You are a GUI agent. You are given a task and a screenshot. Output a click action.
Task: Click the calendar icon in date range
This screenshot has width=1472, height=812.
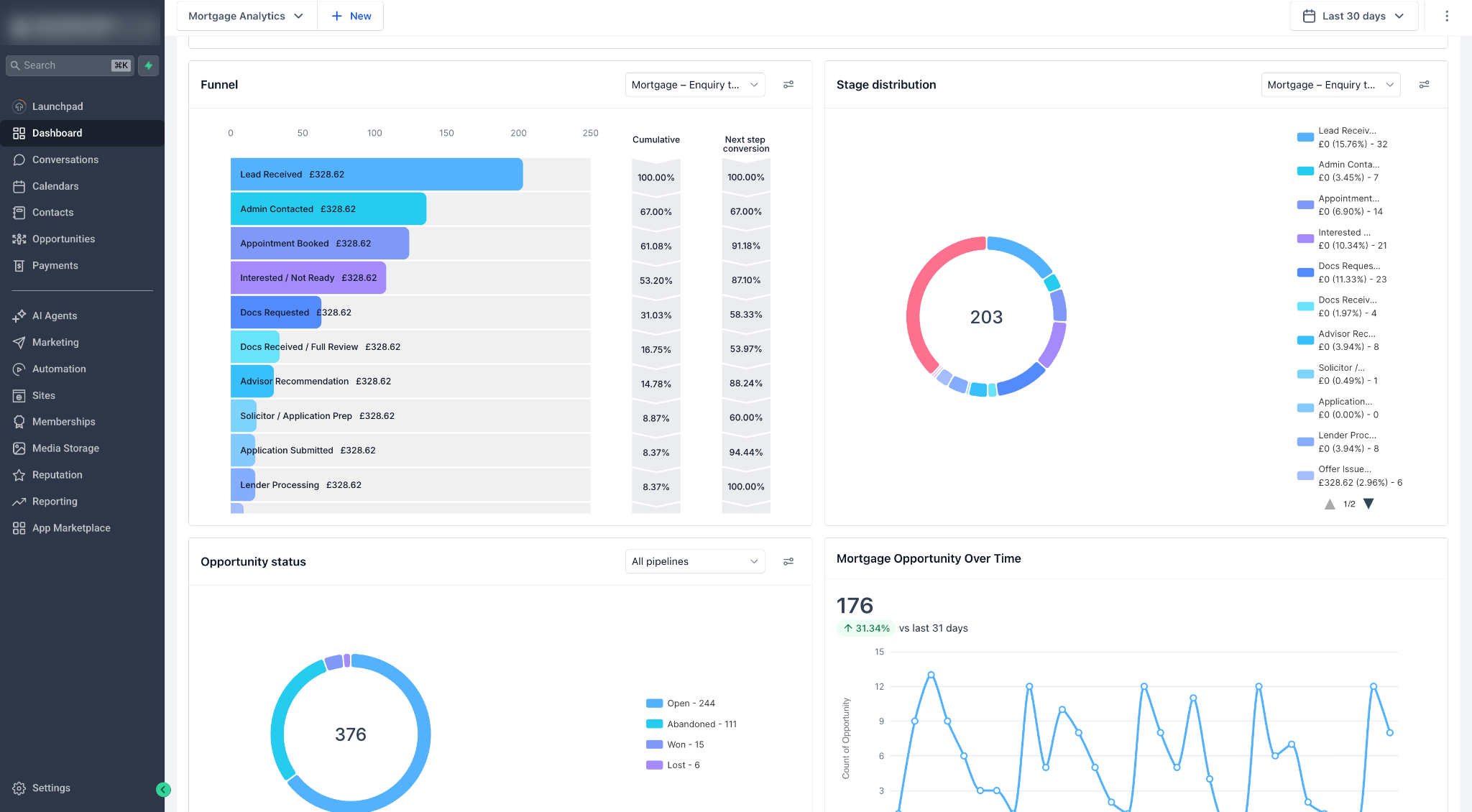[x=1310, y=16]
